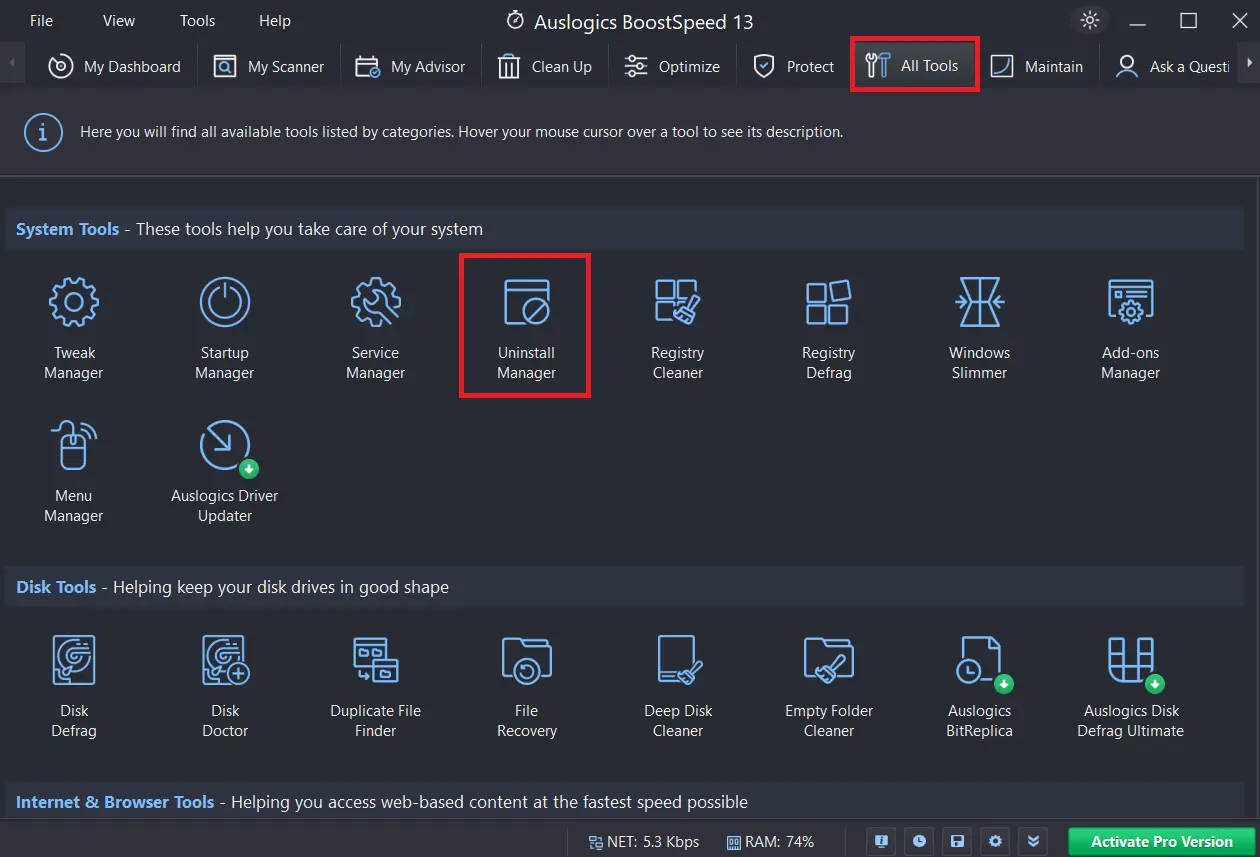The width and height of the screenshot is (1260, 857).
Task: Switch to My Scanner tab
Action: 269,66
